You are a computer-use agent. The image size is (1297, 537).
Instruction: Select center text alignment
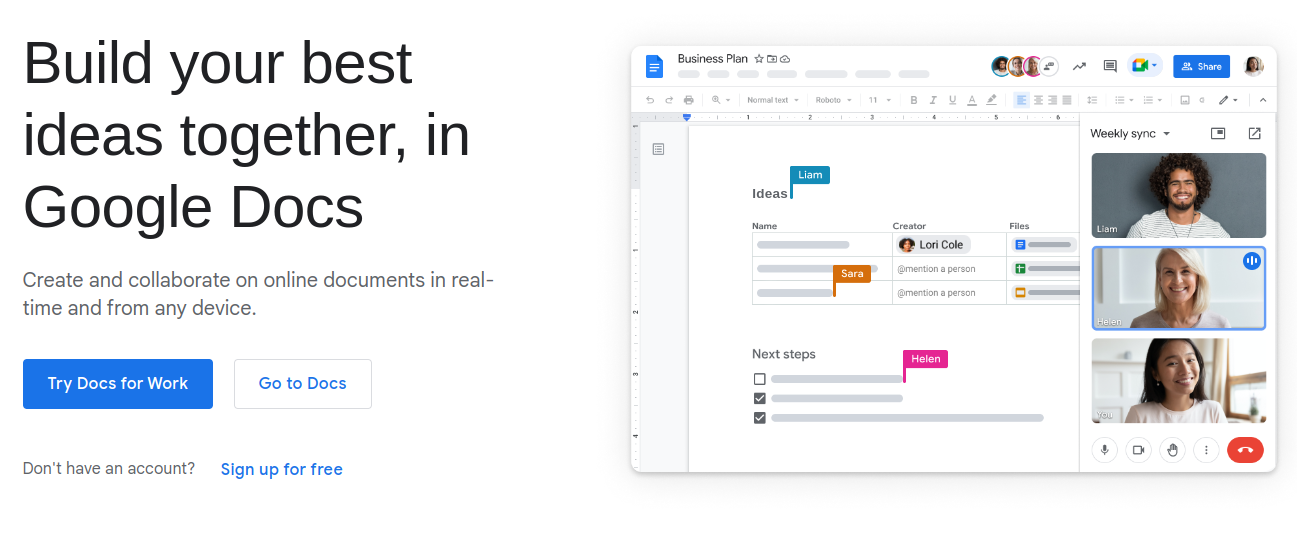pos(1038,100)
